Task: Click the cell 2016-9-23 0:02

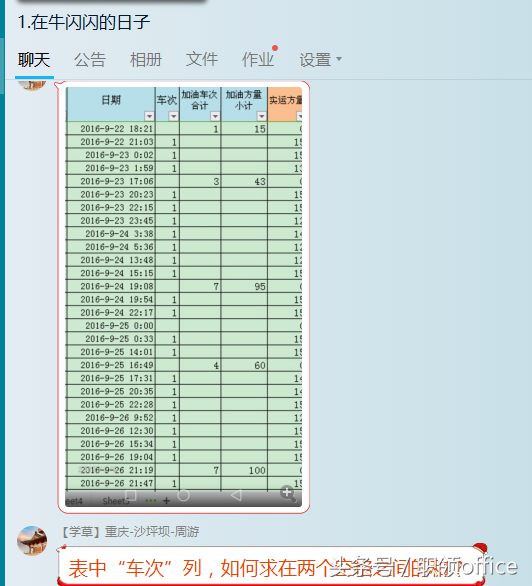Action: point(111,155)
